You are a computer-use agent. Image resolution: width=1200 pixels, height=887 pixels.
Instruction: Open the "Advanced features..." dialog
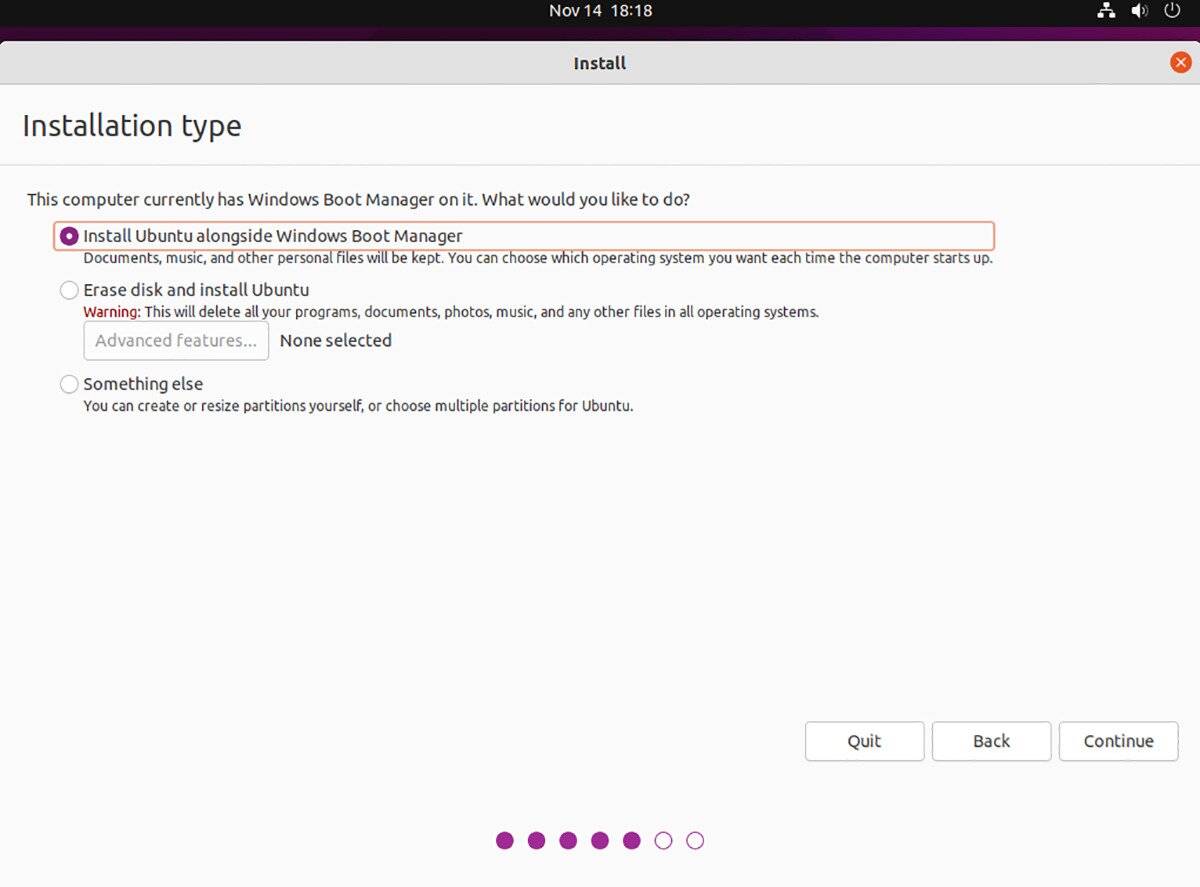176,341
